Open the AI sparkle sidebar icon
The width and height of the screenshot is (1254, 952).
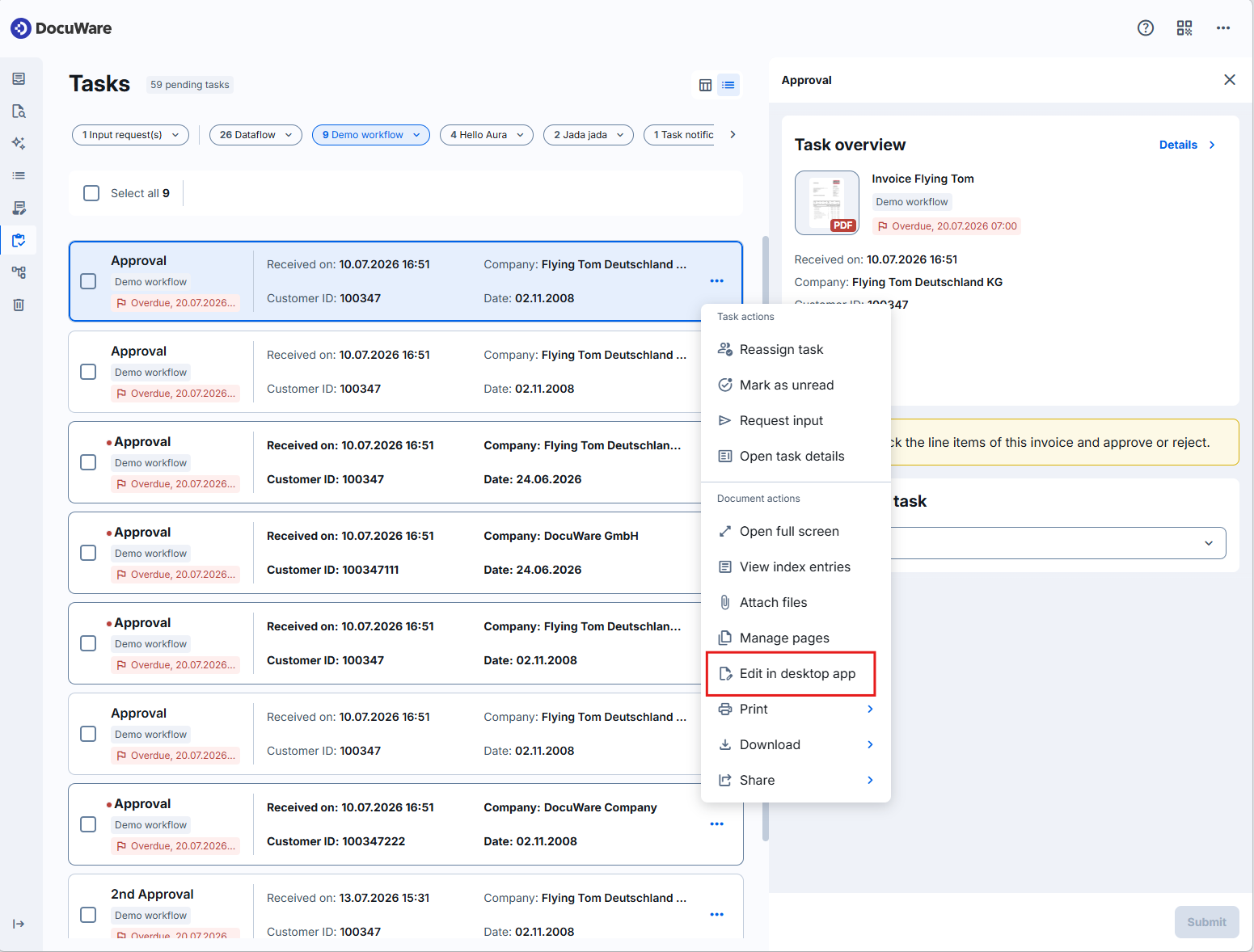pos(19,143)
